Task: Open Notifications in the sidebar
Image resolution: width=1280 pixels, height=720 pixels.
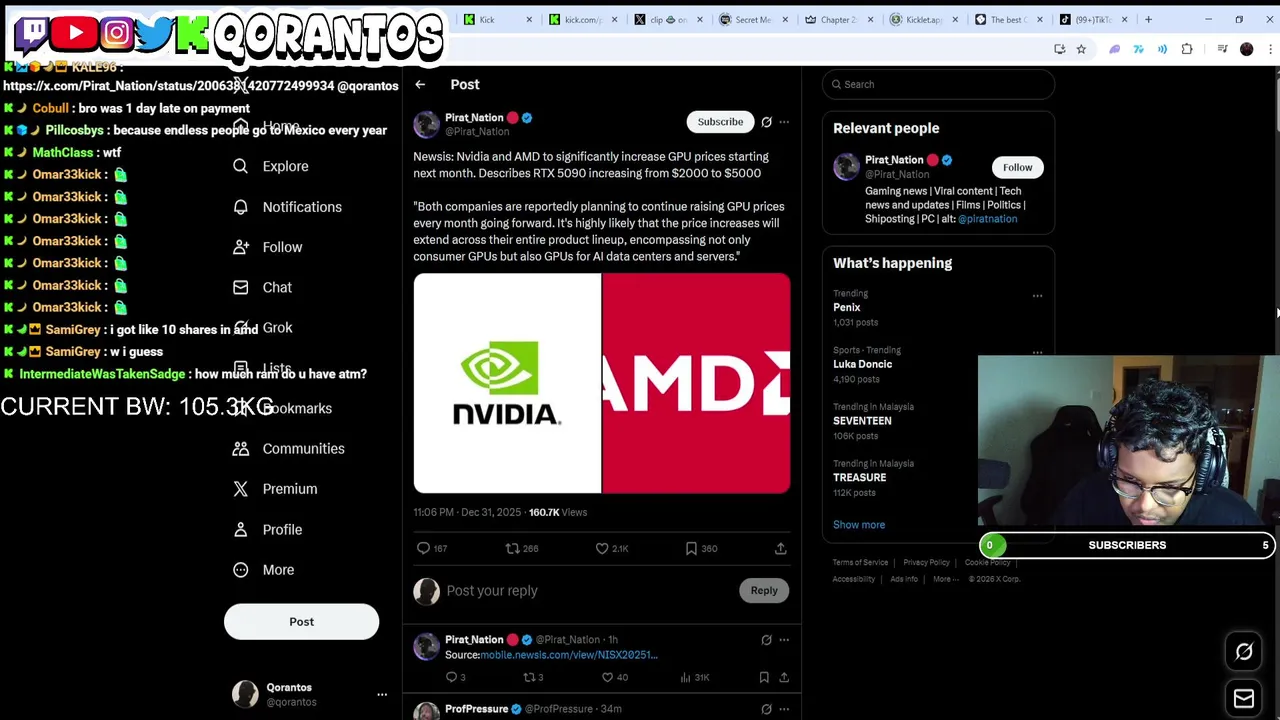Action: tap(288, 207)
